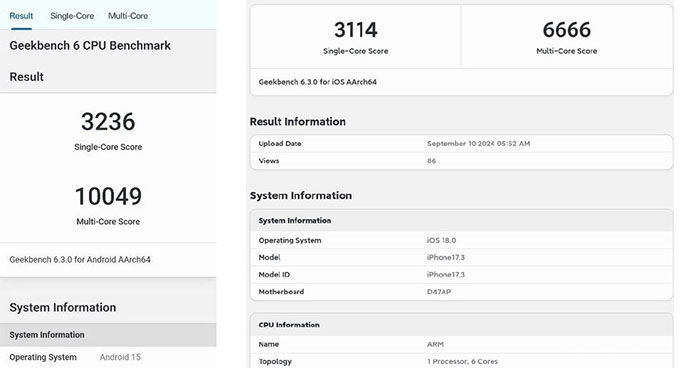Select the 3236 single-core score

click(x=108, y=121)
